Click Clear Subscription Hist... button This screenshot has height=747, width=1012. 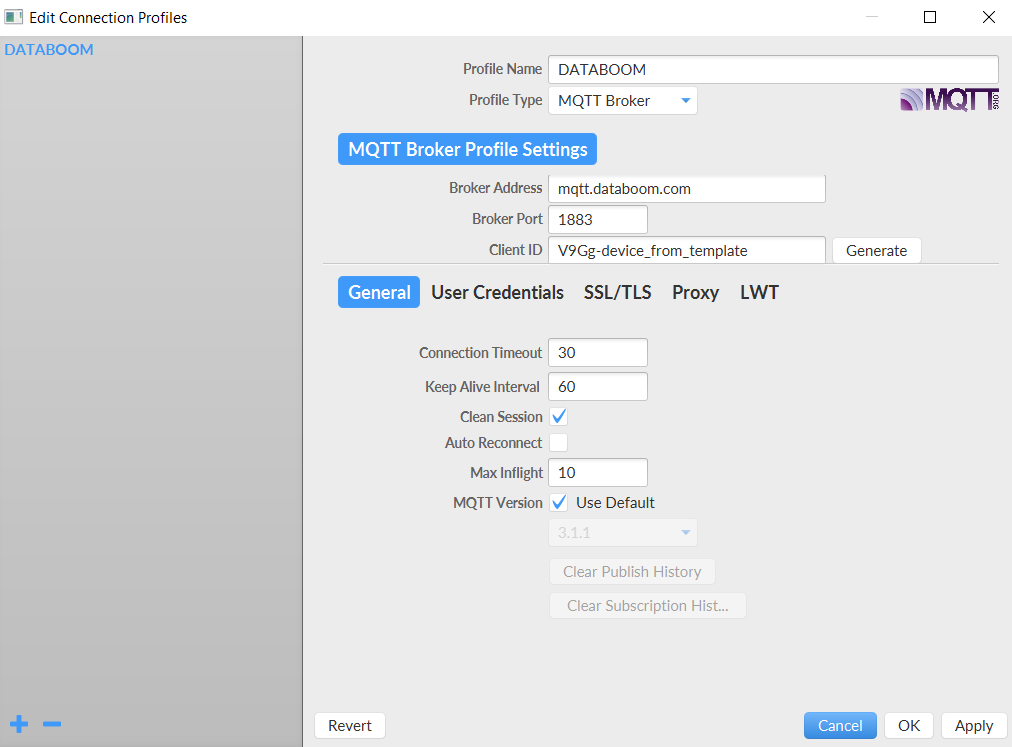pyautogui.click(x=647, y=606)
